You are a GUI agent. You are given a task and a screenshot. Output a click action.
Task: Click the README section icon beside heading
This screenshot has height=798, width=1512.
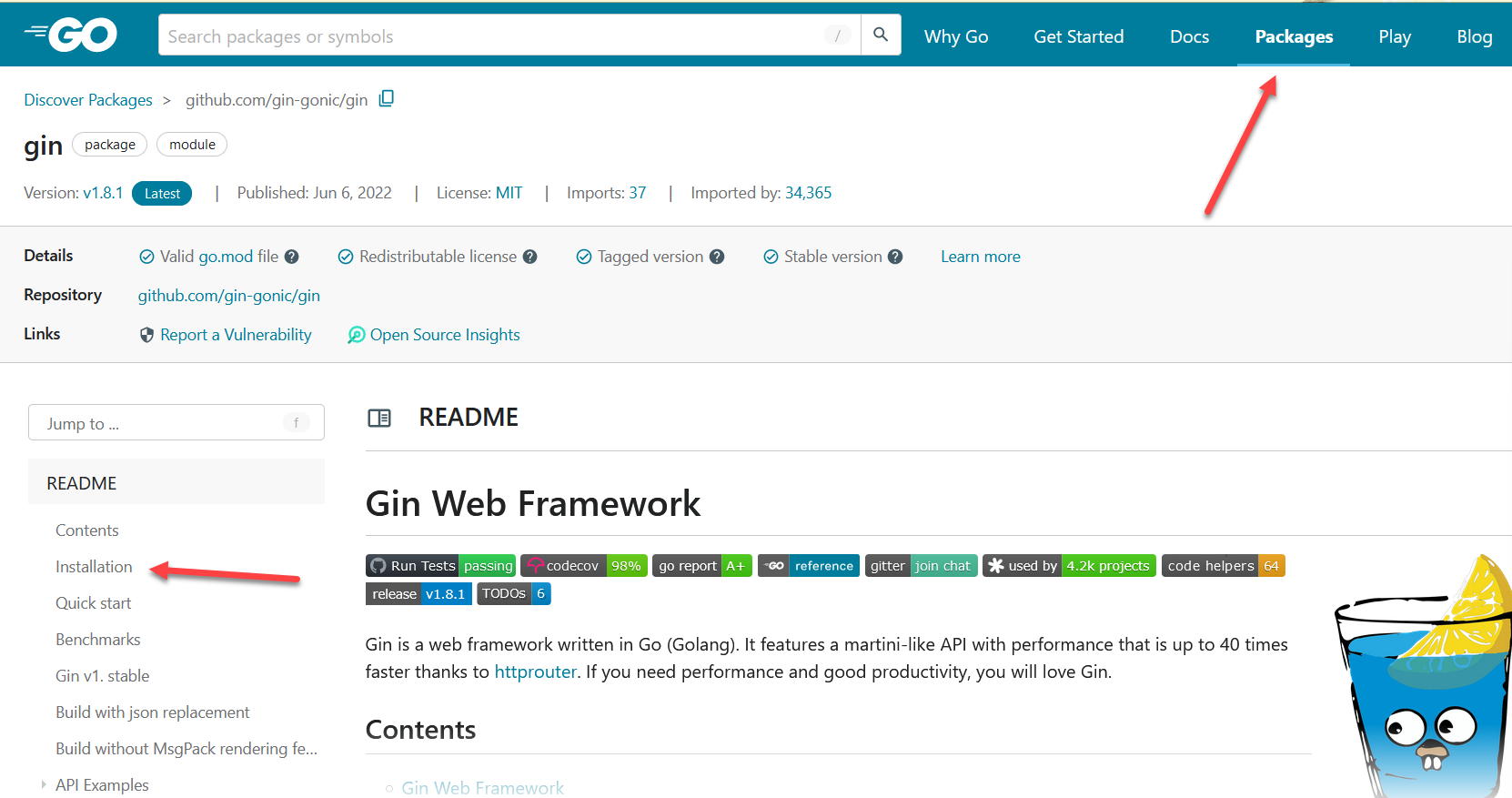[x=379, y=418]
